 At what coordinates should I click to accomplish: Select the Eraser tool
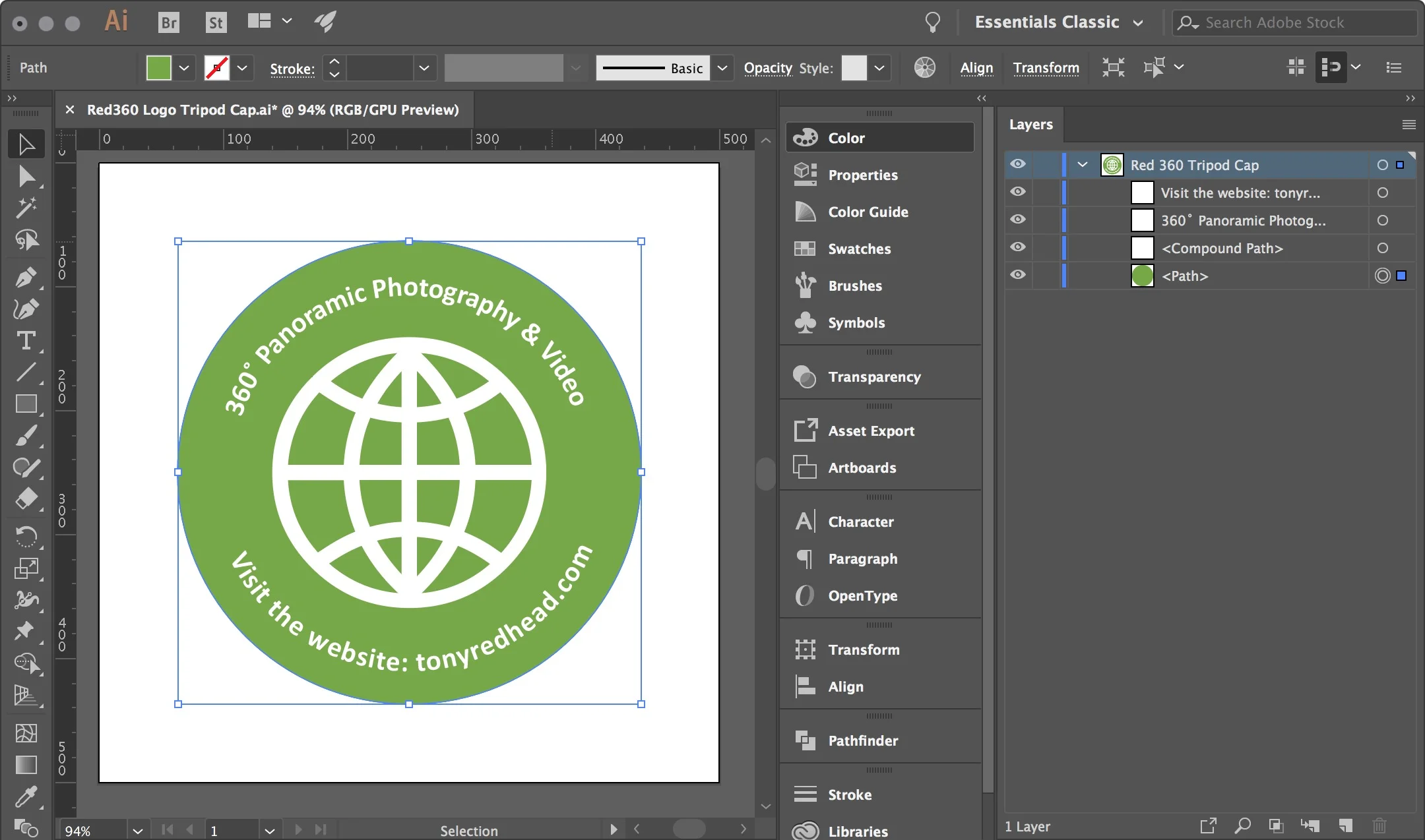click(26, 499)
